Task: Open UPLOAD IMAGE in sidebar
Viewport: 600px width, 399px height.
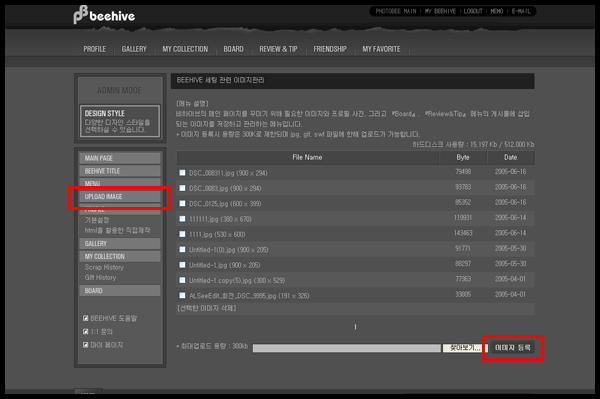Action: click(x=120, y=197)
